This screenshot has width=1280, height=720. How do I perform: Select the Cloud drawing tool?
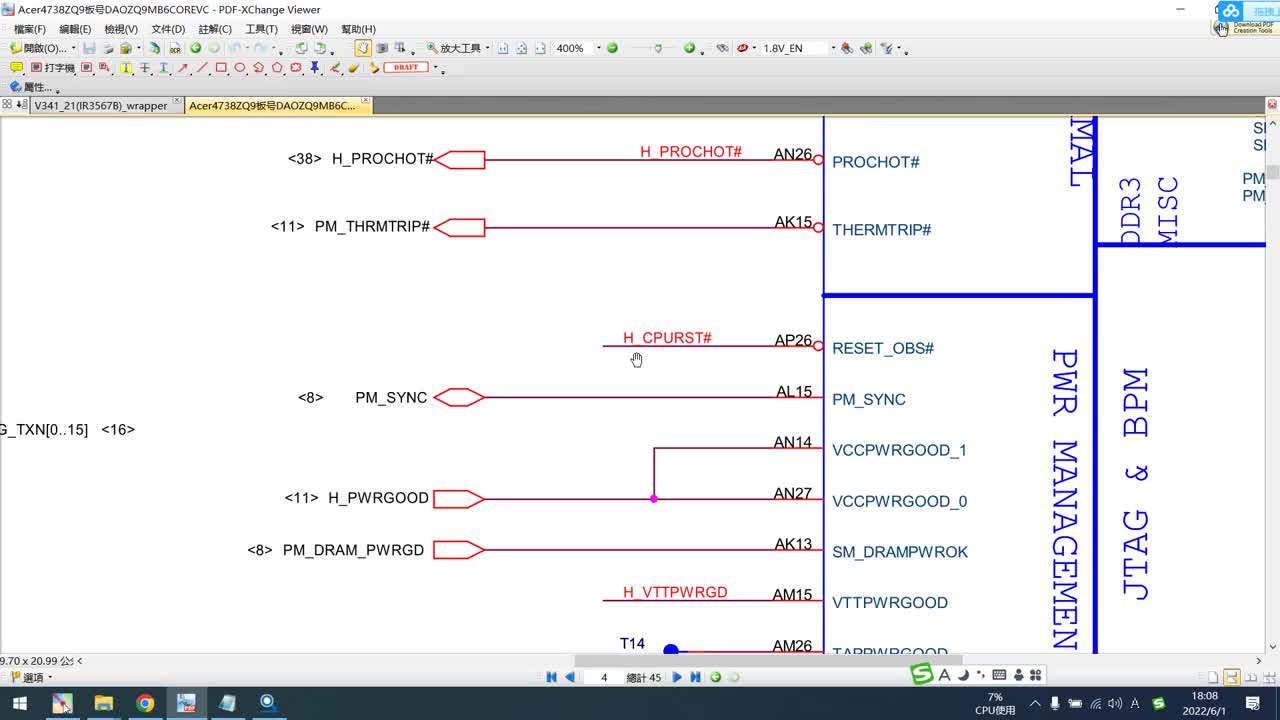pyautogui.click(x=296, y=68)
